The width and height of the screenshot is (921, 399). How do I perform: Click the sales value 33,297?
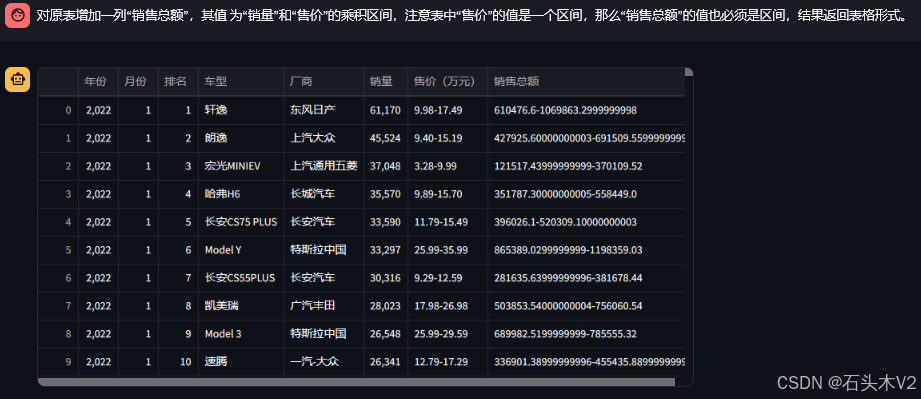[385, 250]
